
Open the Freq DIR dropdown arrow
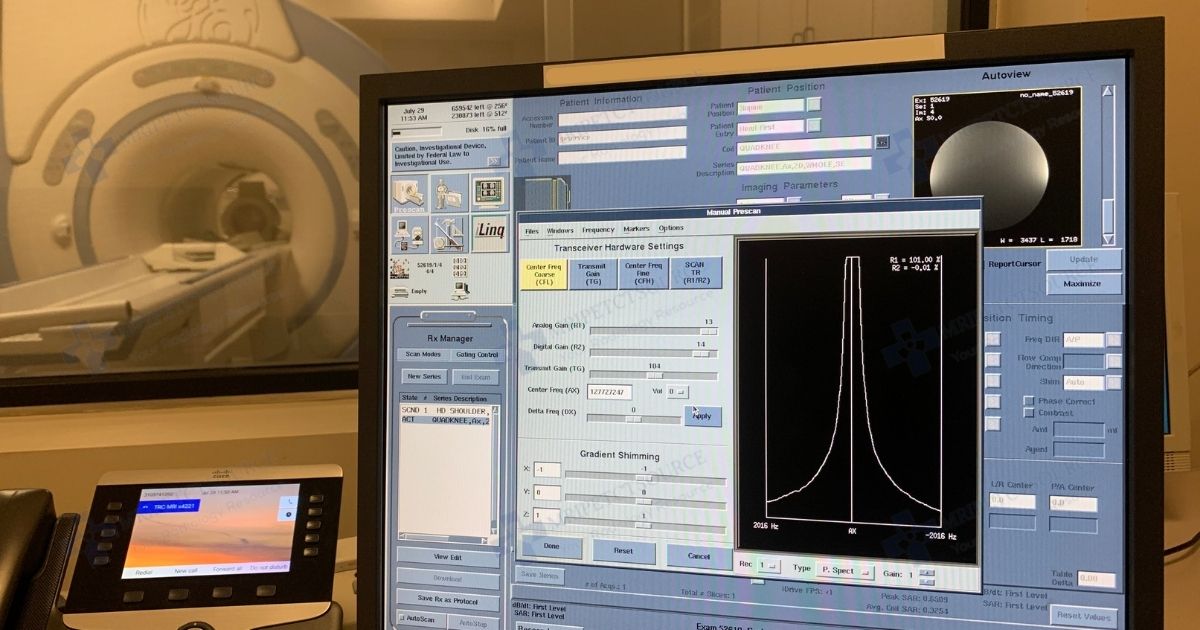[x=1113, y=340]
